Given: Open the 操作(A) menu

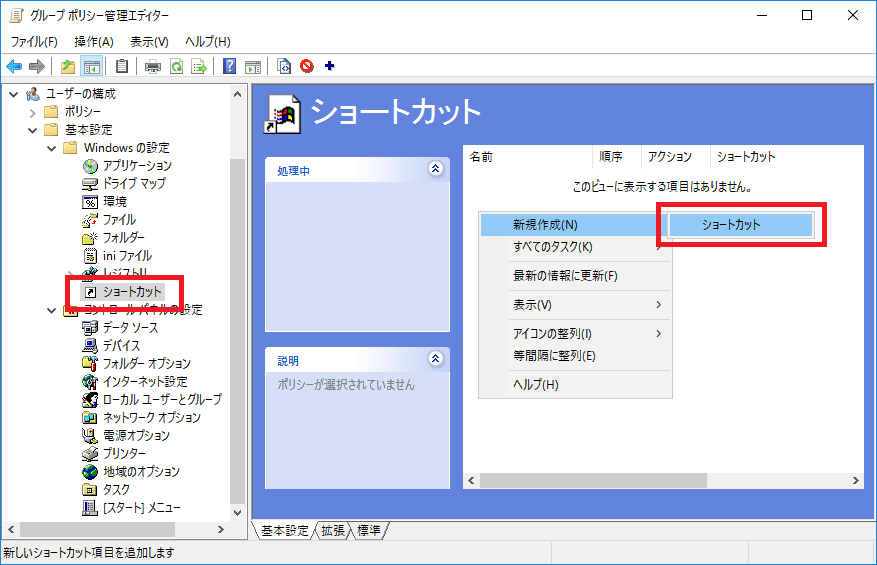Looking at the screenshot, I should (94, 41).
